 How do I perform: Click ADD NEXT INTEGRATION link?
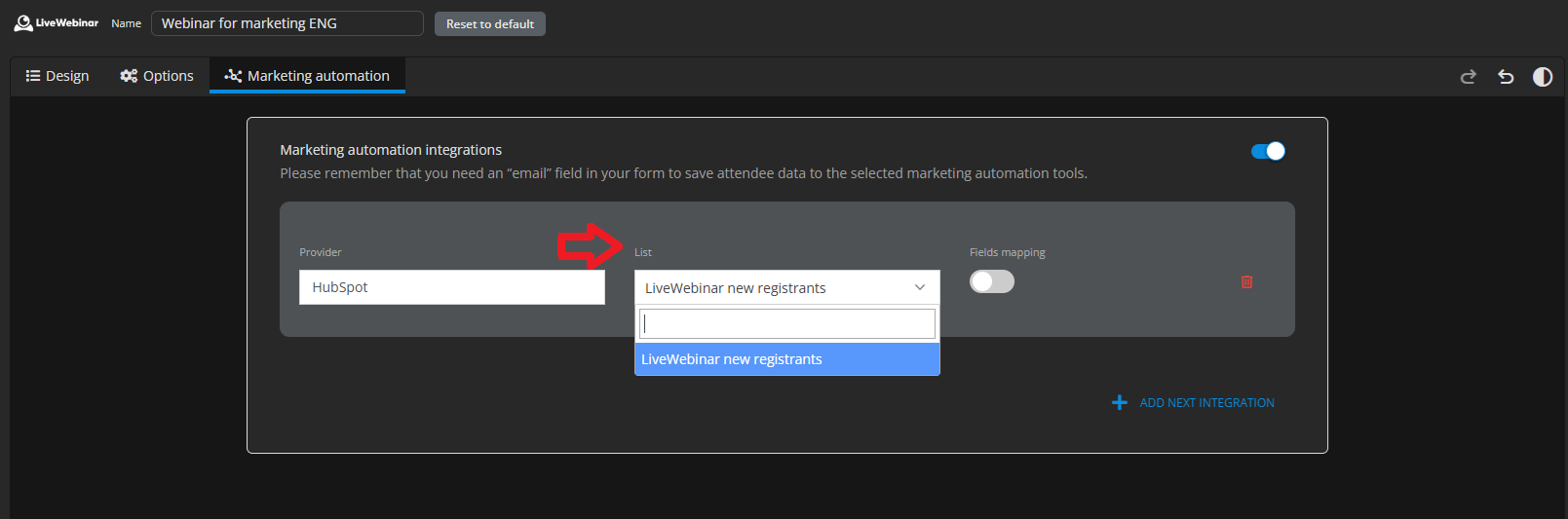coord(1206,403)
